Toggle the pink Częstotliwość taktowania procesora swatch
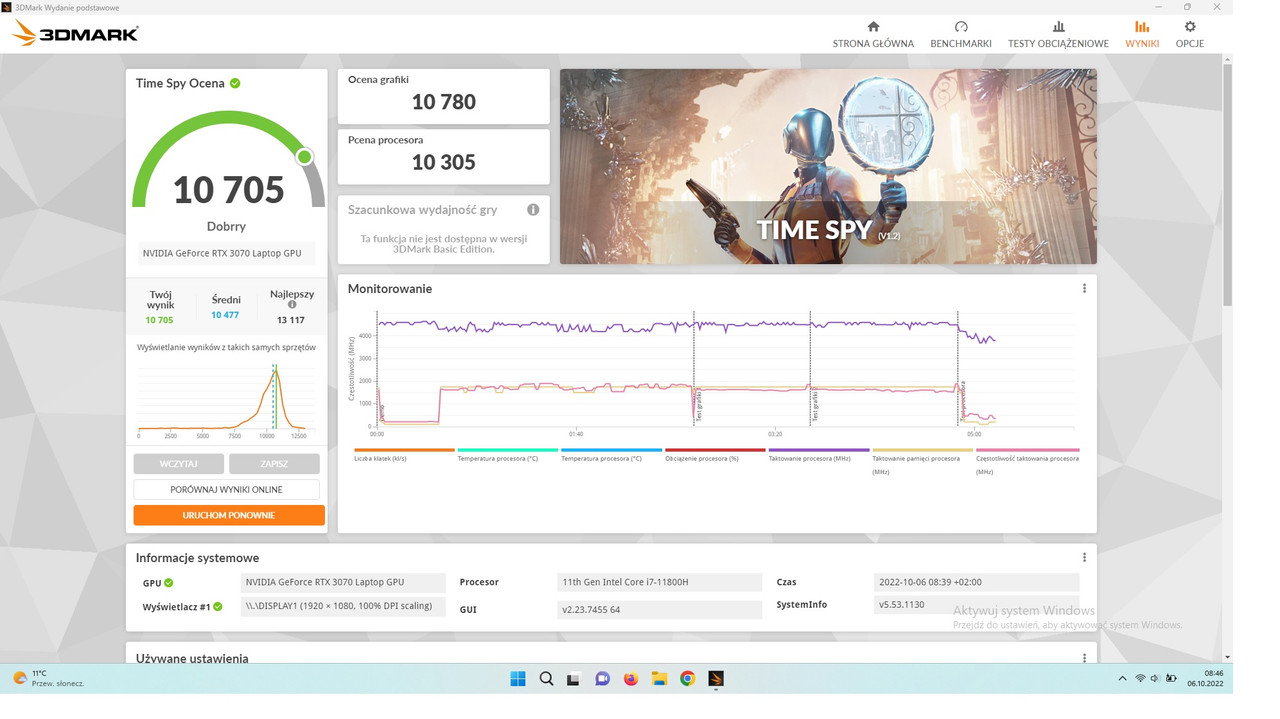Screen dimensions: 1280x719 click(1027, 450)
